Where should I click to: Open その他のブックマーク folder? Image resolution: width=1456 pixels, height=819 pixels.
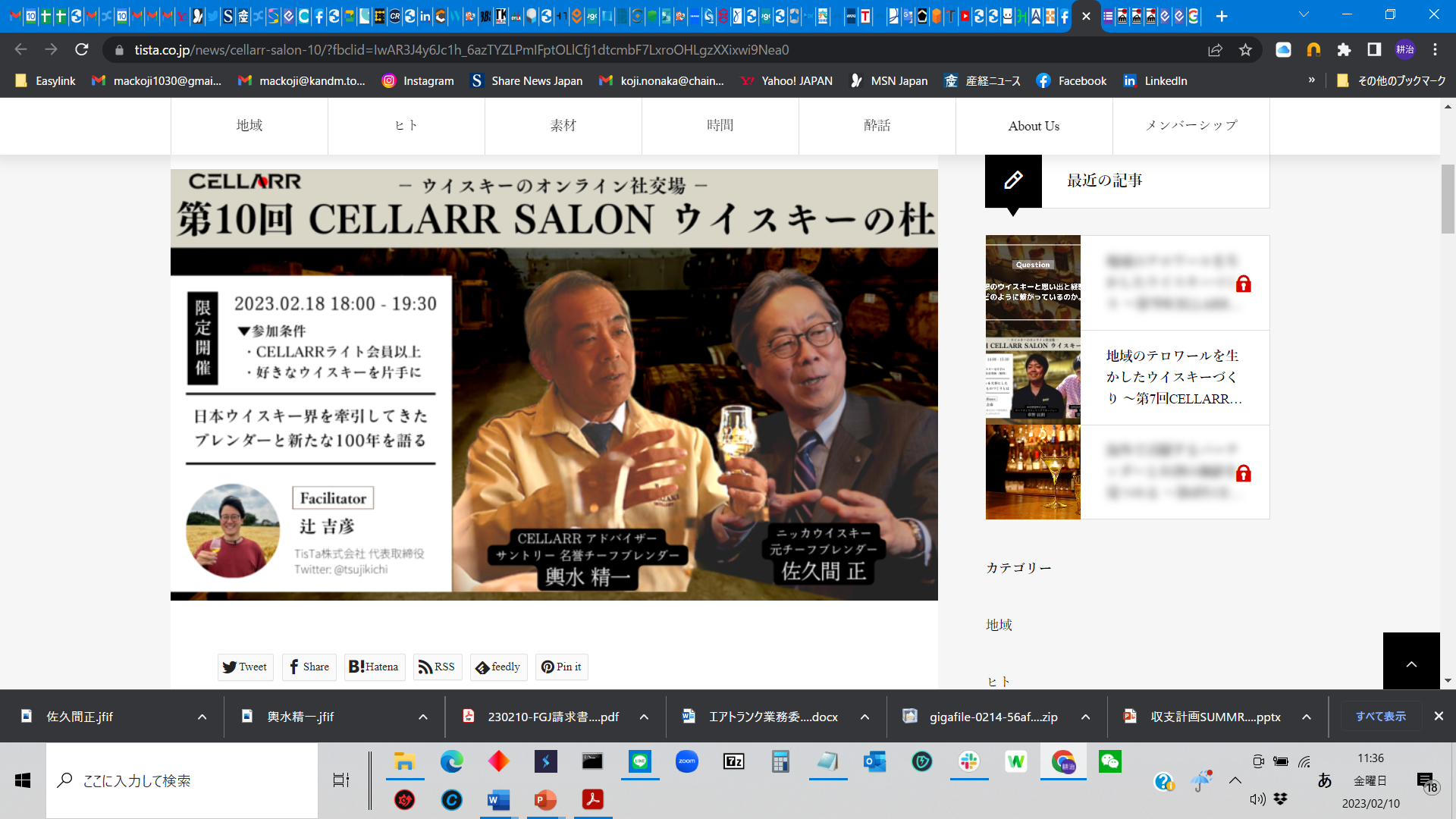pyautogui.click(x=1391, y=80)
